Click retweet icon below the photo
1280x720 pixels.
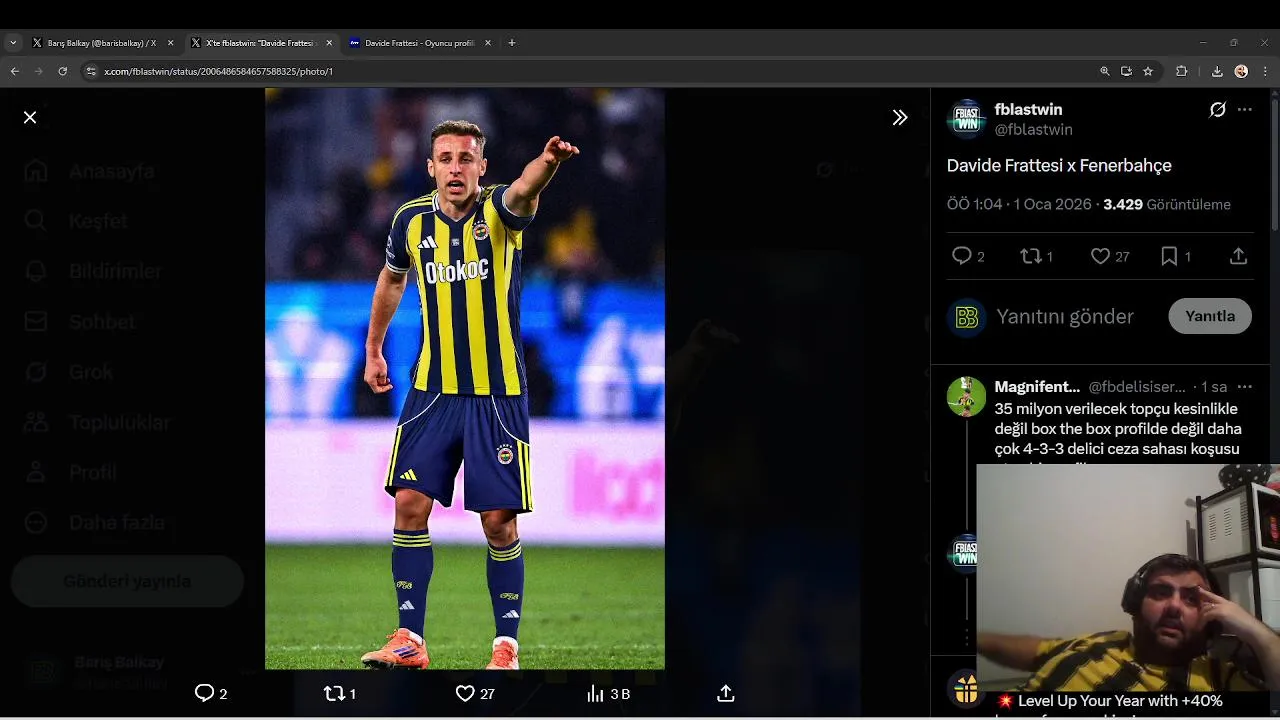click(x=334, y=693)
